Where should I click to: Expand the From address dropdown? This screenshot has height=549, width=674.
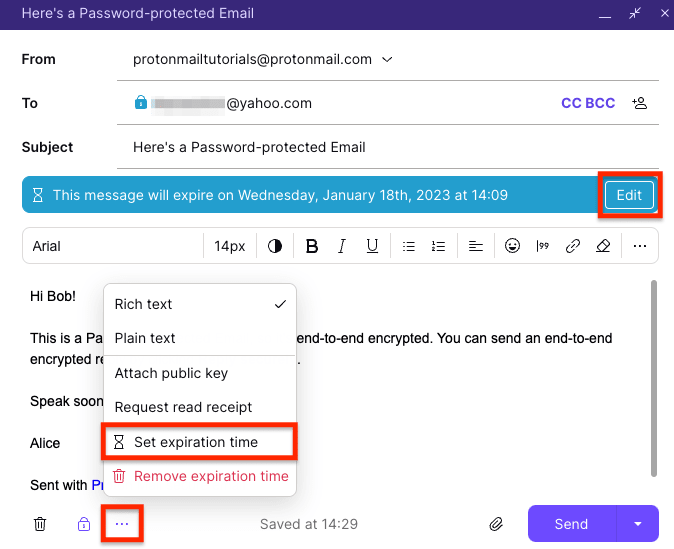click(x=387, y=59)
